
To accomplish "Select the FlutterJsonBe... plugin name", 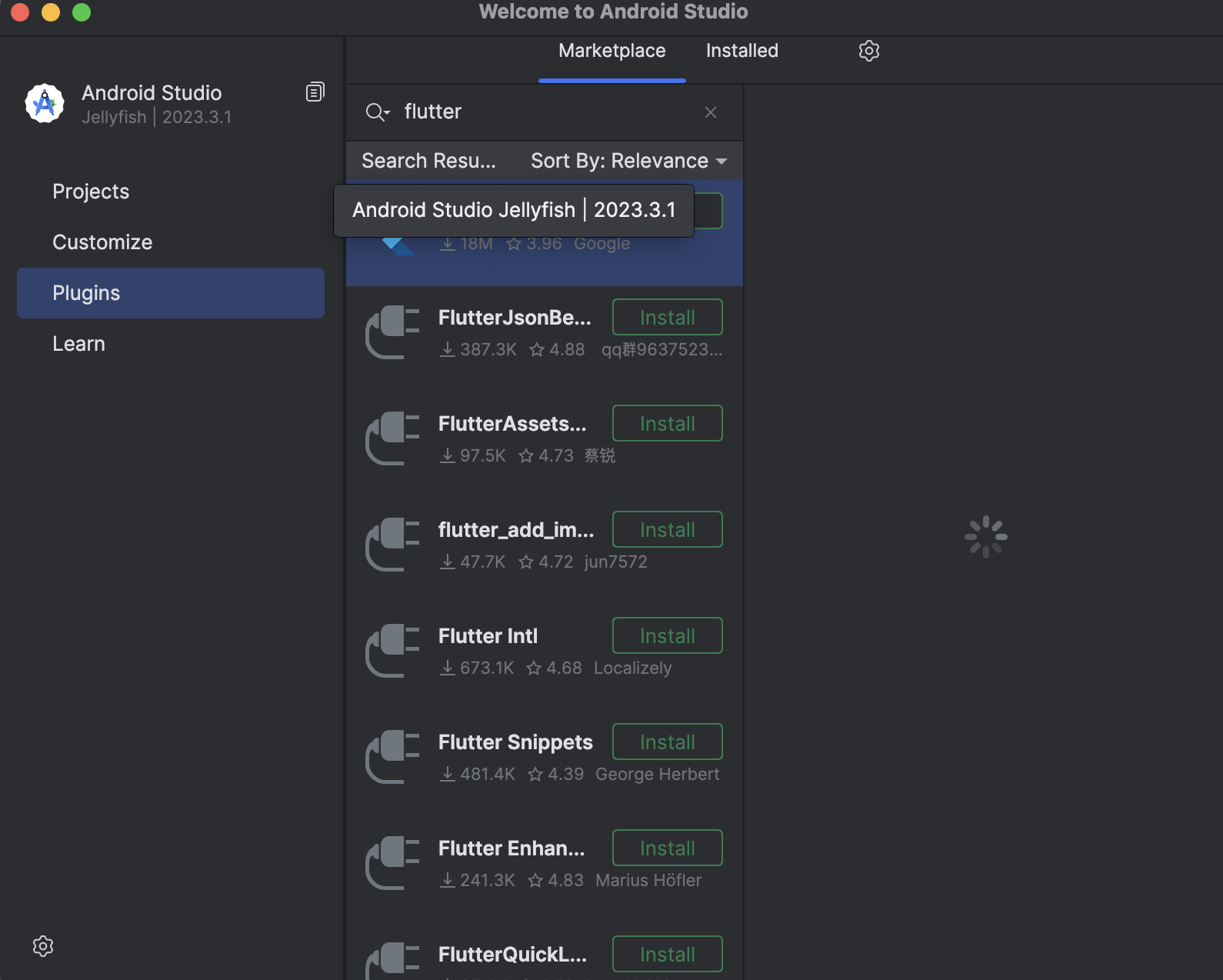I will pyautogui.click(x=515, y=318).
